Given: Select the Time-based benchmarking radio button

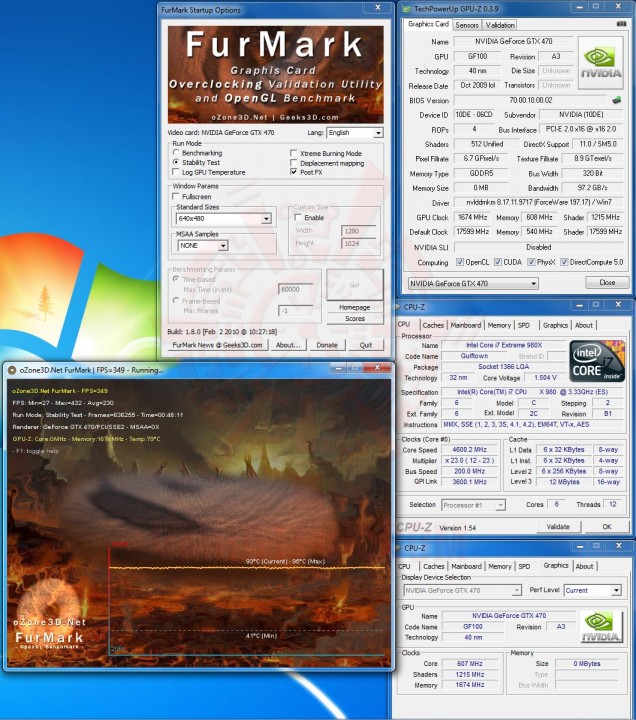Looking at the screenshot, I should [x=175, y=279].
